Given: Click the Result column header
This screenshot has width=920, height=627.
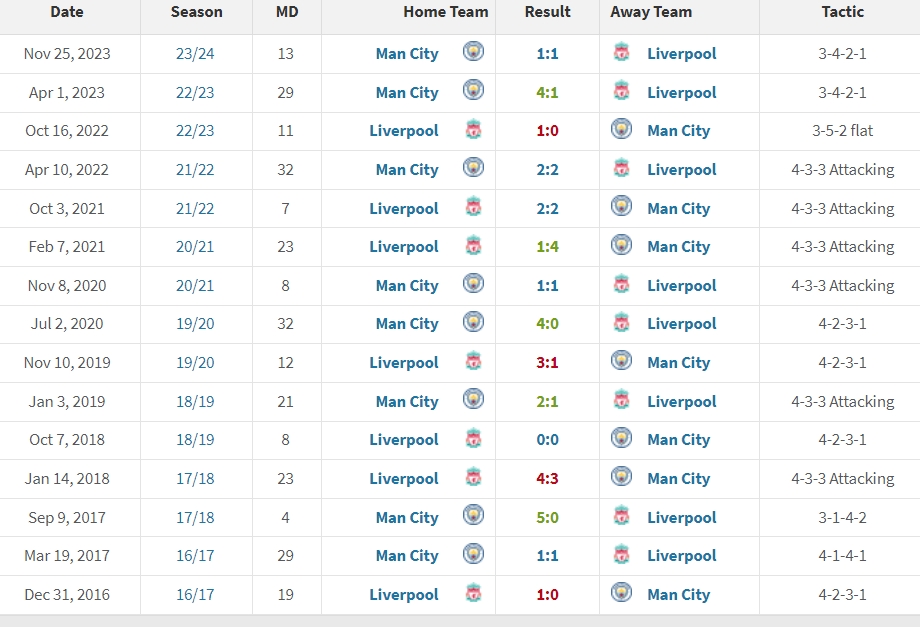Looking at the screenshot, I should (x=547, y=12).
